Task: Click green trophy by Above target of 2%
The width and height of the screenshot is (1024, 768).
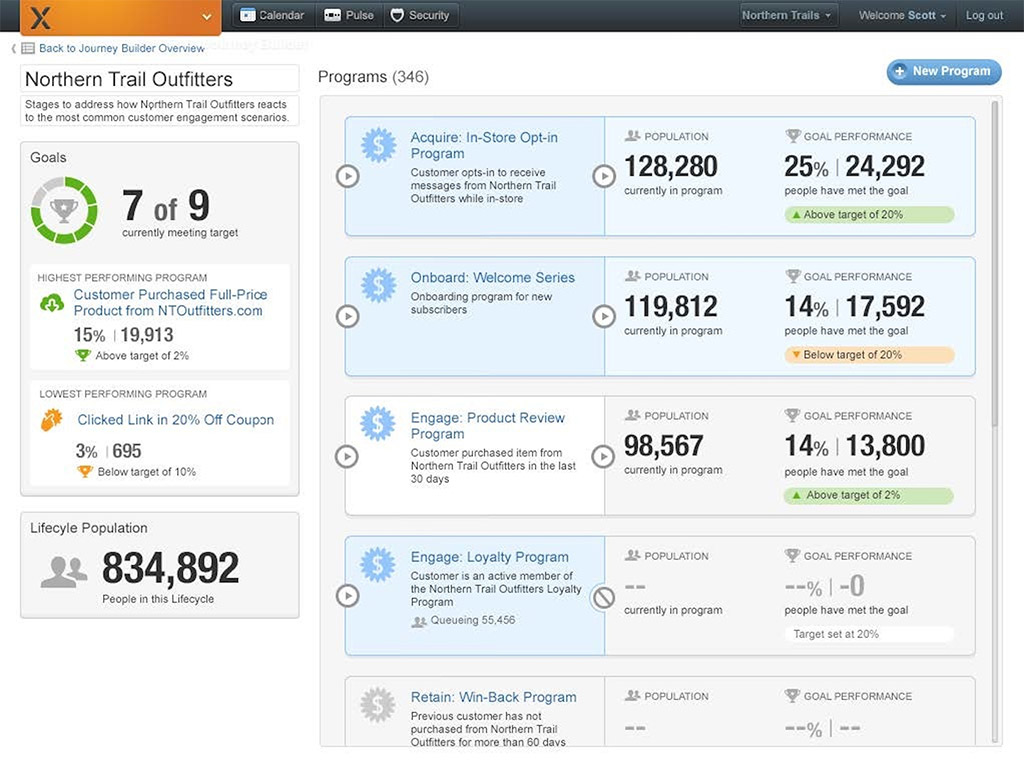Action: click(x=83, y=355)
